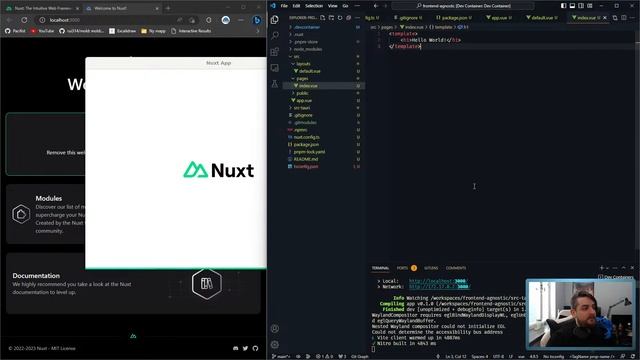Open the Manage gear icon

click(x=275, y=344)
